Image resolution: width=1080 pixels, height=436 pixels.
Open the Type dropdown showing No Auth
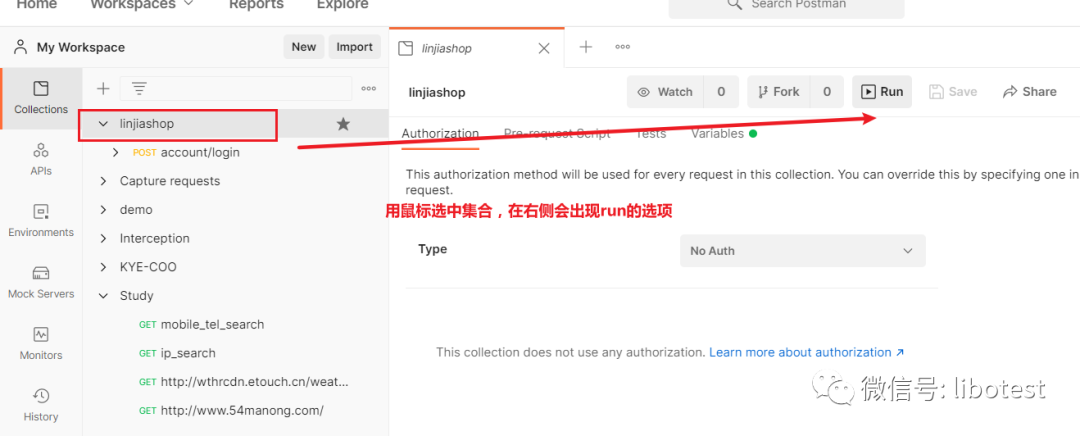(802, 251)
